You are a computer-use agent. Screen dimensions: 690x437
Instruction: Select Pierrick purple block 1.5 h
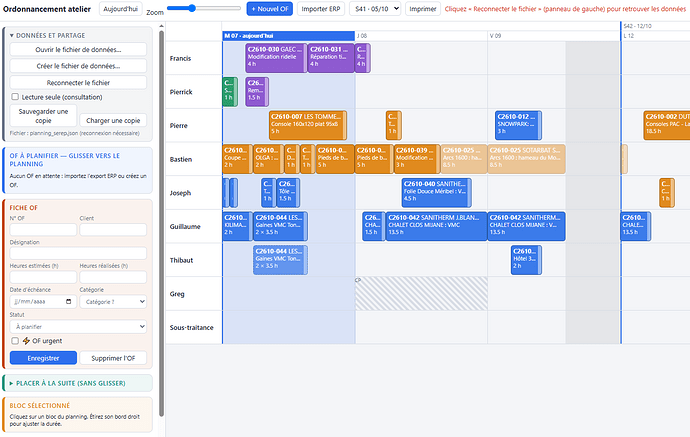257,92
